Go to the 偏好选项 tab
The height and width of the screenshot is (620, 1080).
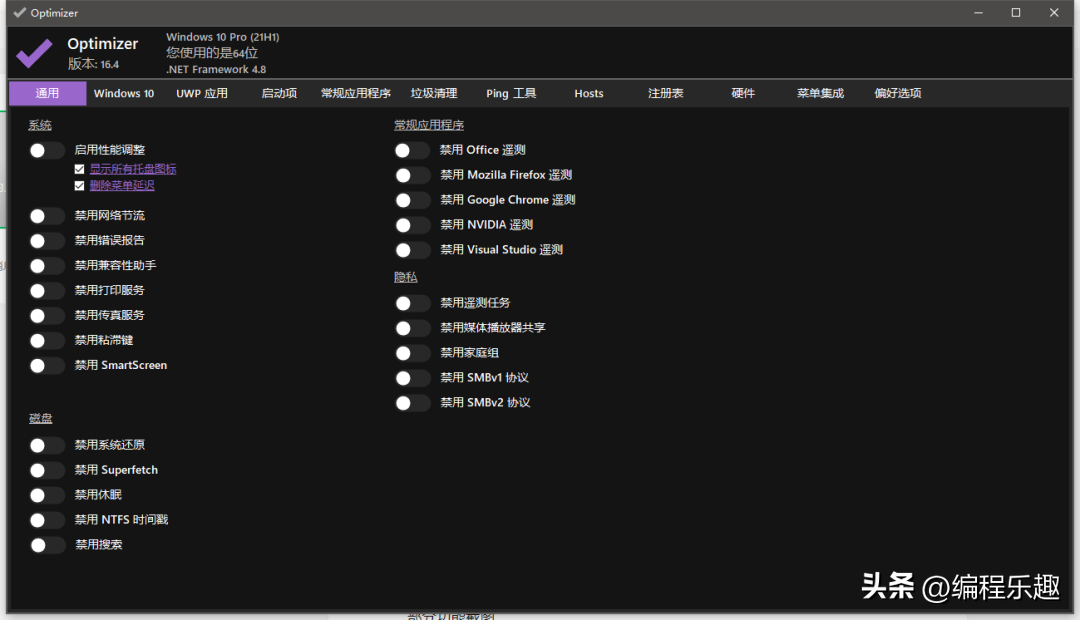(x=897, y=93)
